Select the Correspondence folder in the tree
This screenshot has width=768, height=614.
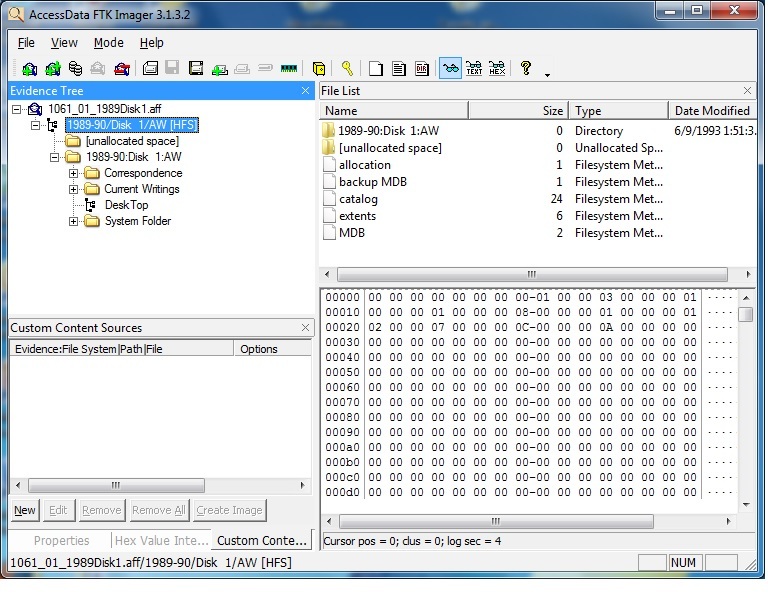point(143,173)
